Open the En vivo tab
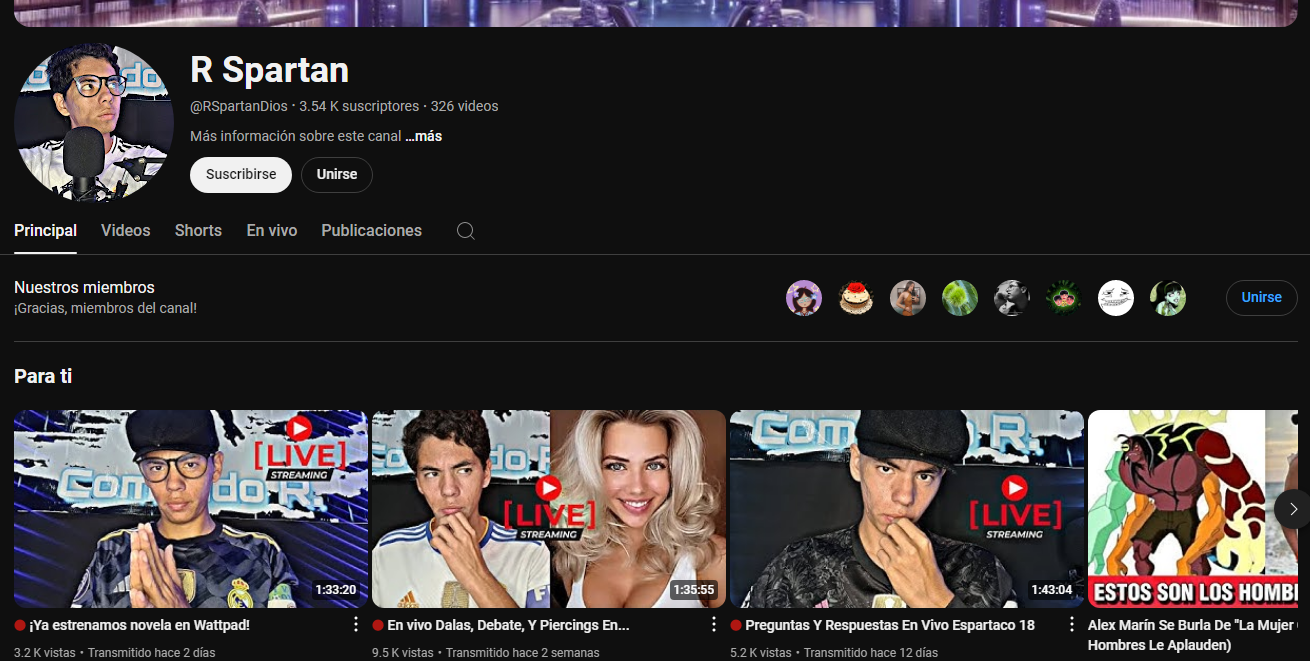This screenshot has height=661, width=1310. (x=272, y=231)
